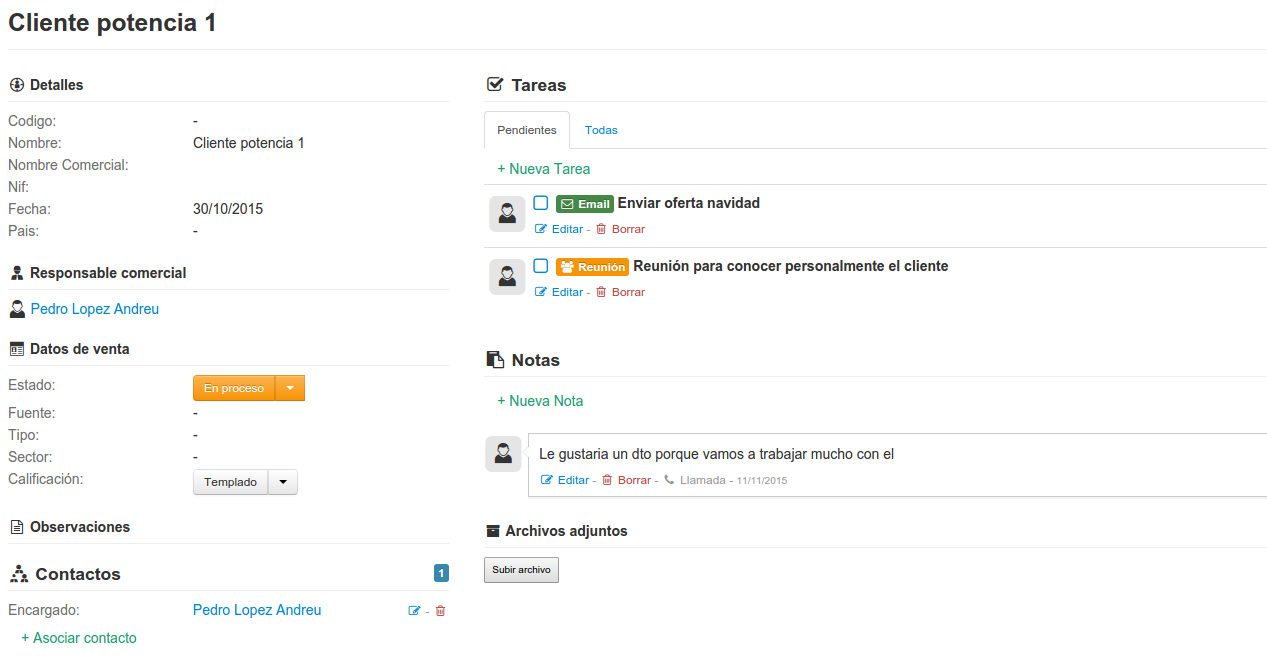Click avatar icon beside Pedro Lopez Andreu responsable
The image size is (1267, 658).
(16, 309)
